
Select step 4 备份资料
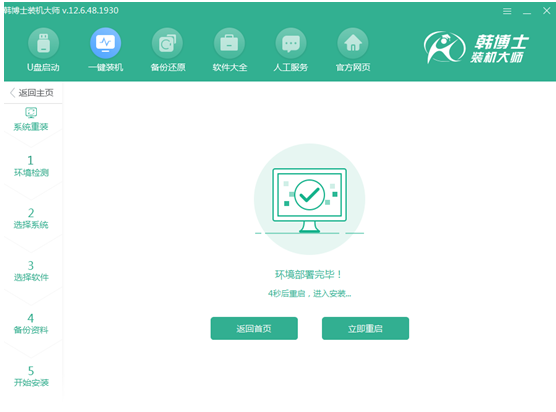[x=31, y=323]
